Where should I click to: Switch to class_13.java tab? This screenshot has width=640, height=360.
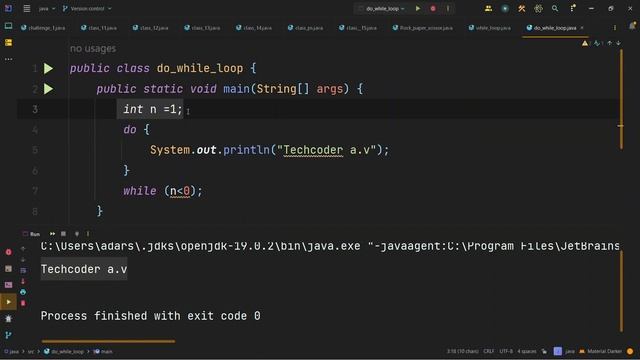click(202, 28)
